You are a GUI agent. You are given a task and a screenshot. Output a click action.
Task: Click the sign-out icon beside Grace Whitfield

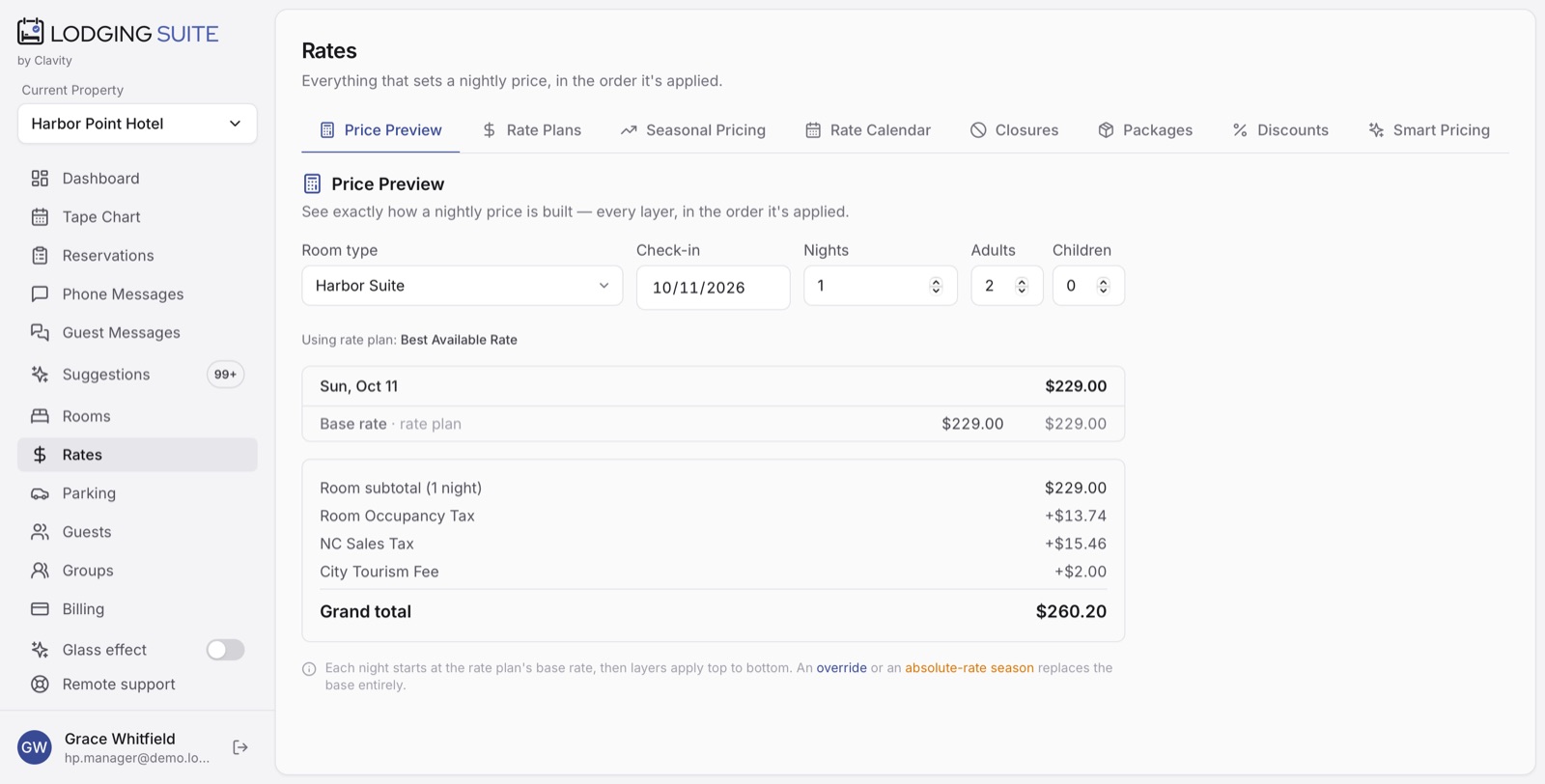pyautogui.click(x=240, y=747)
